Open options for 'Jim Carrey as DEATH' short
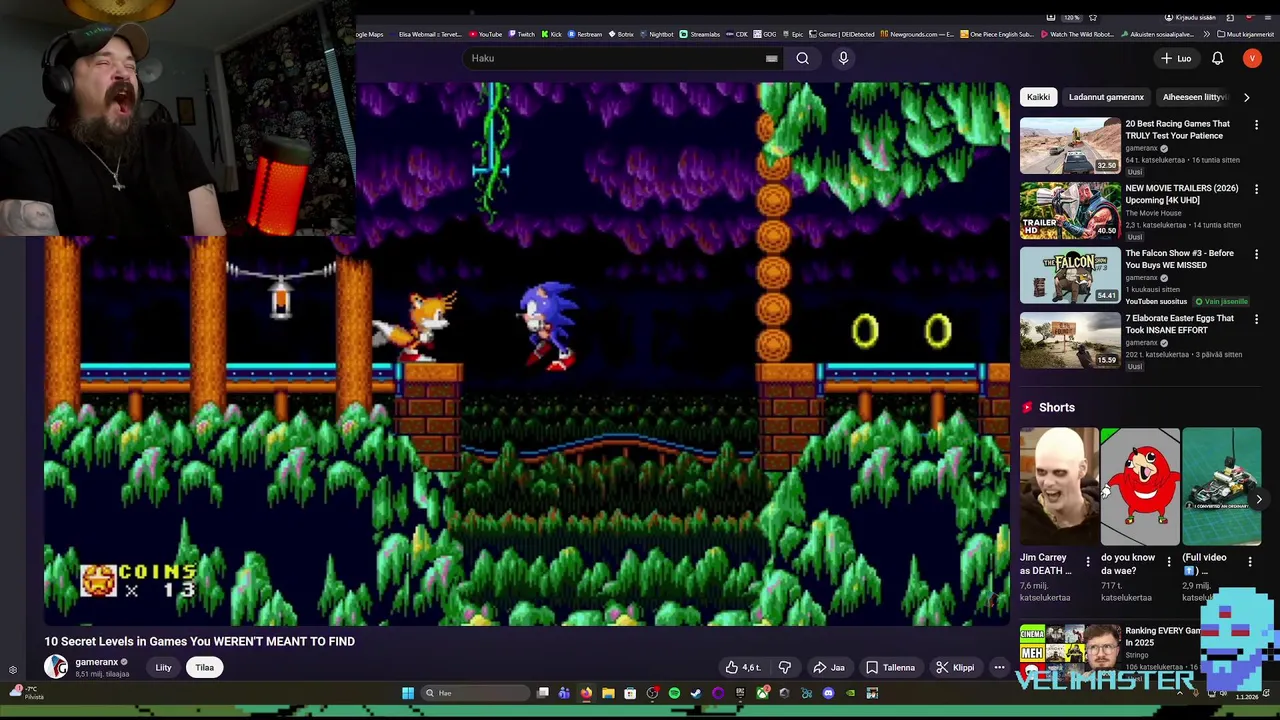The height and width of the screenshot is (720, 1280). pyautogui.click(x=1088, y=562)
